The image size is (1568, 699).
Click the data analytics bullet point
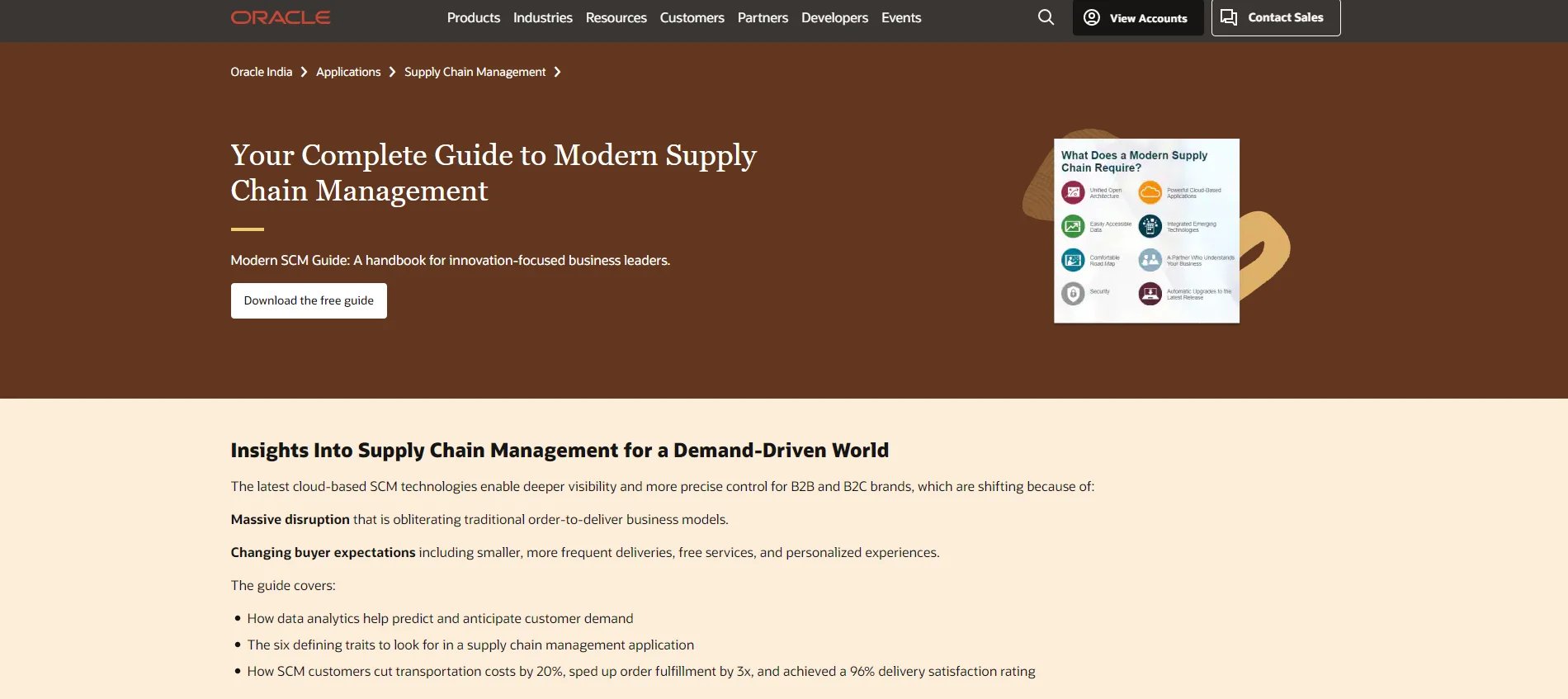coord(441,618)
